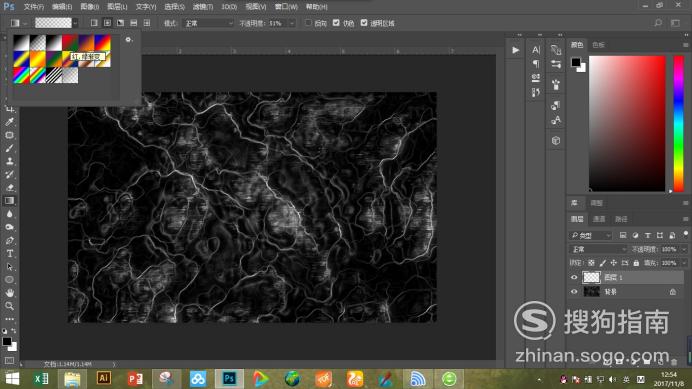Swap foreground and background colors
Screen dimensions: 692x389
(14, 331)
